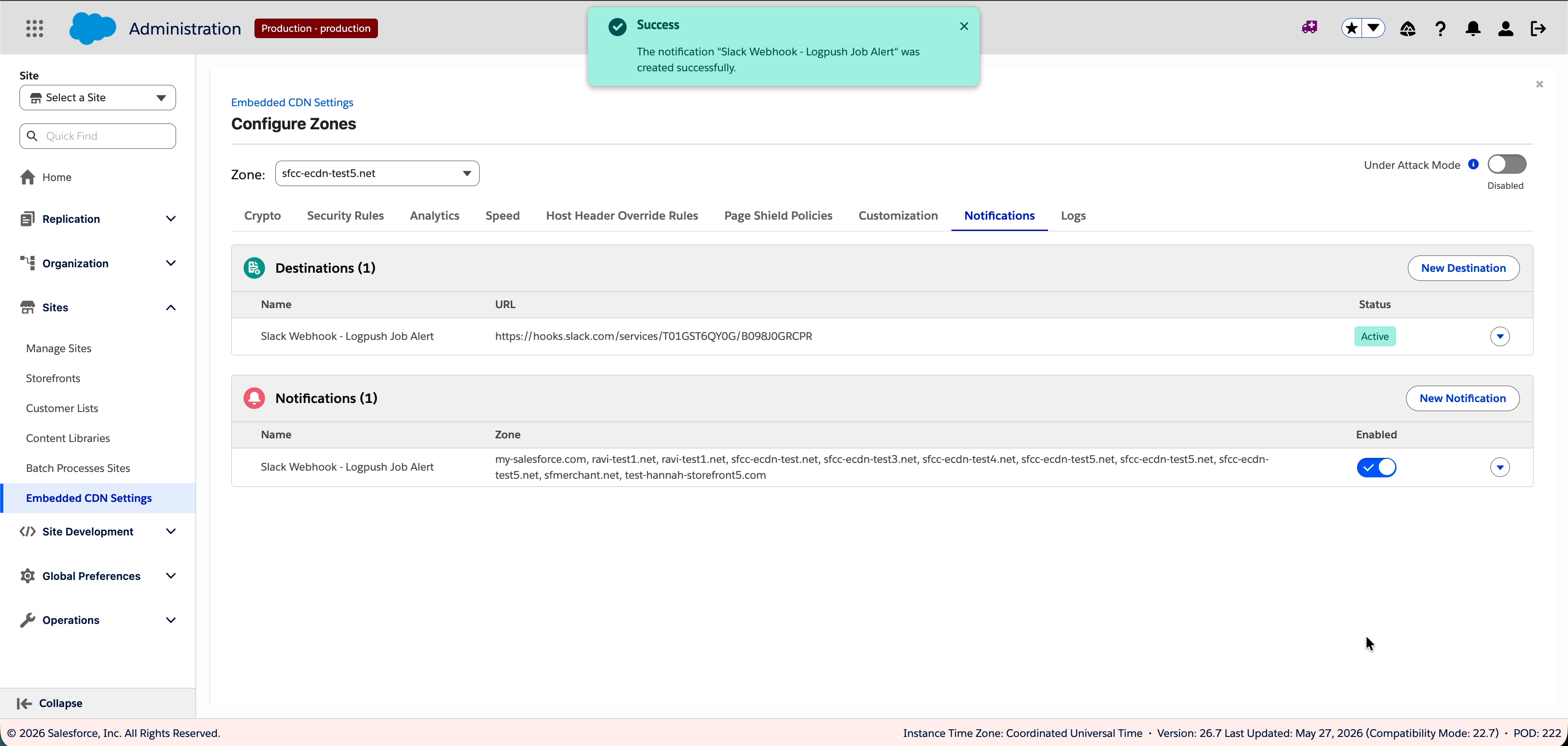Expand the Operations chevron
Viewport: 1568px width, 746px height.
point(171,620)
